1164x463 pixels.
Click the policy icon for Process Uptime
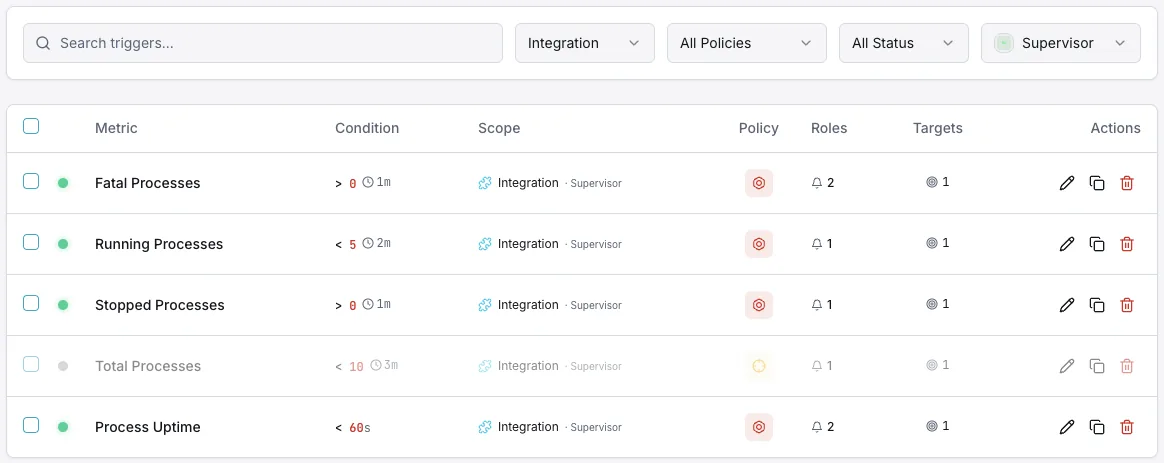coord(759,427)
